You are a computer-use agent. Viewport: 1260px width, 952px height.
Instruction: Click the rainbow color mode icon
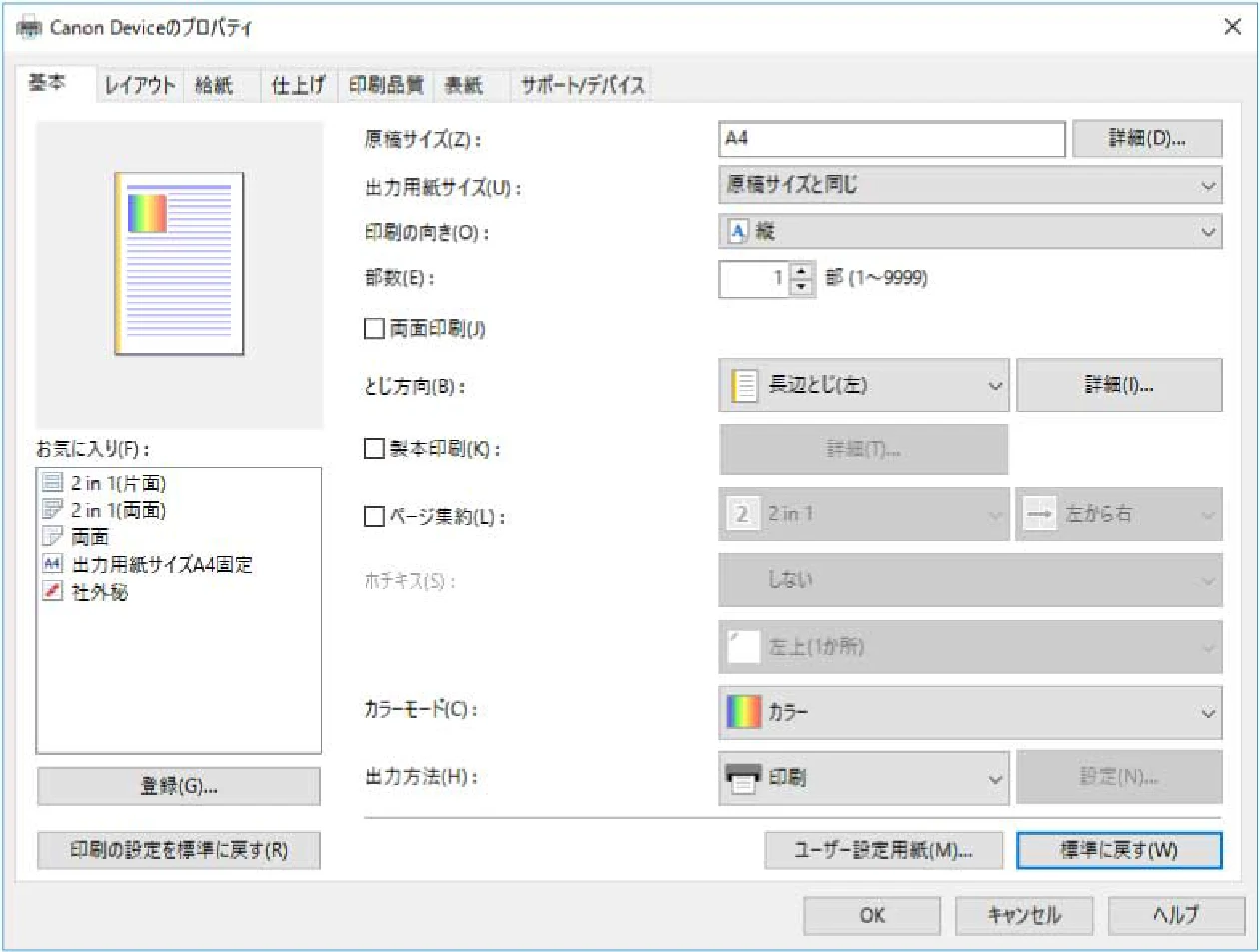pos(743,712)
